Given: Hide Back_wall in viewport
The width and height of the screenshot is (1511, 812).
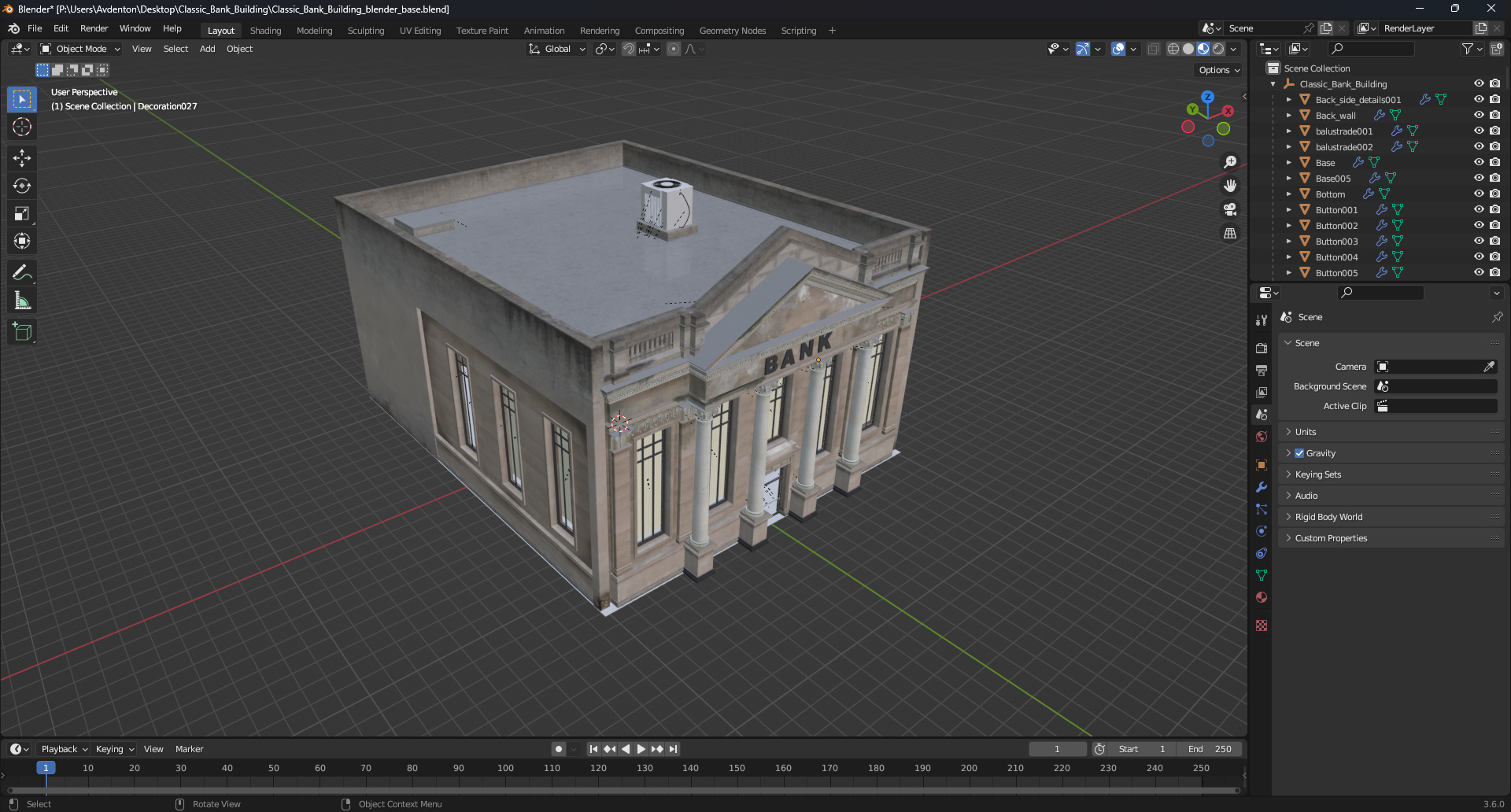Looking at the screenshot, I should 1479,115.
